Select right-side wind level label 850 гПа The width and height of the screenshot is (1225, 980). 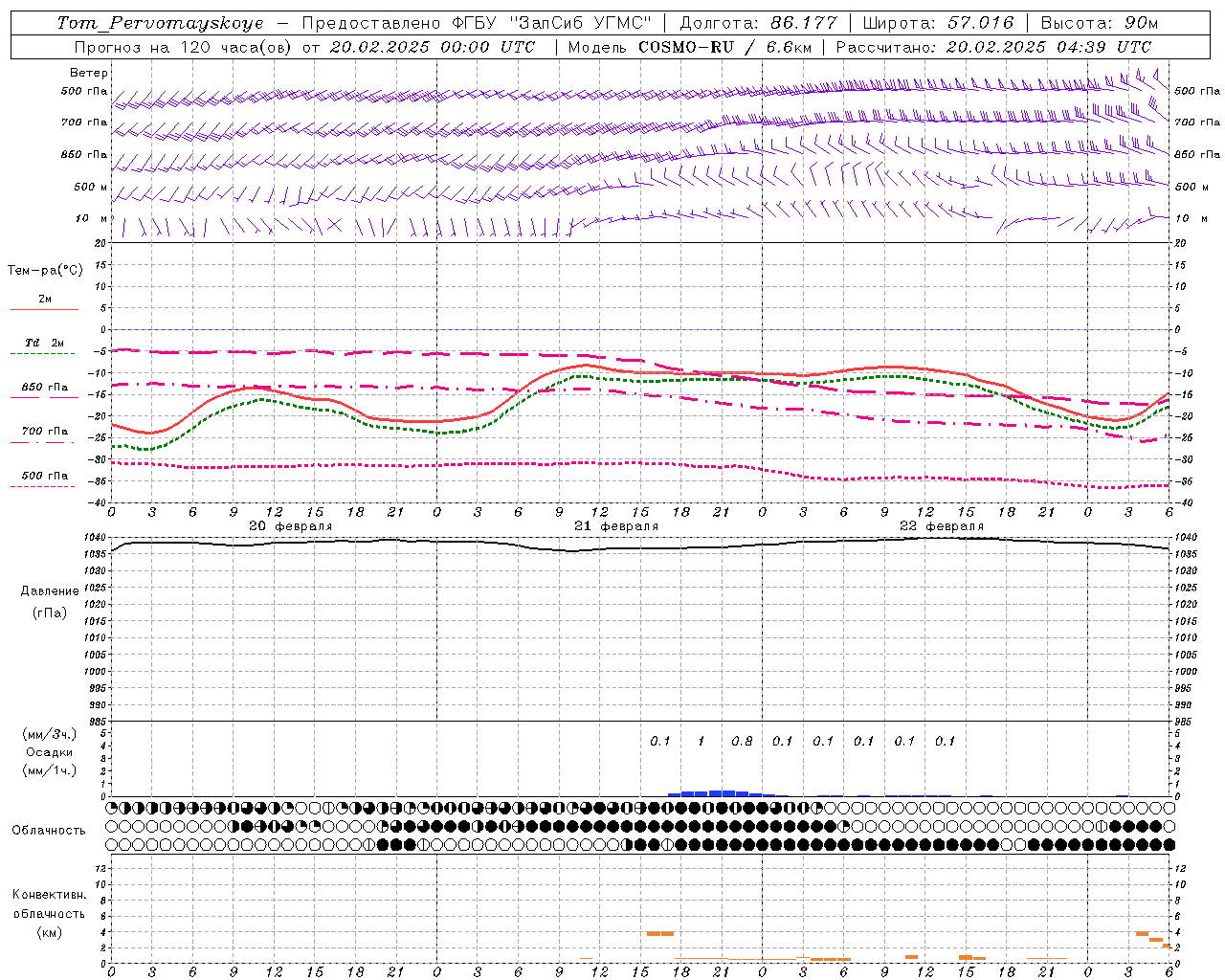pyautogui.click(x=1197, y=154)
